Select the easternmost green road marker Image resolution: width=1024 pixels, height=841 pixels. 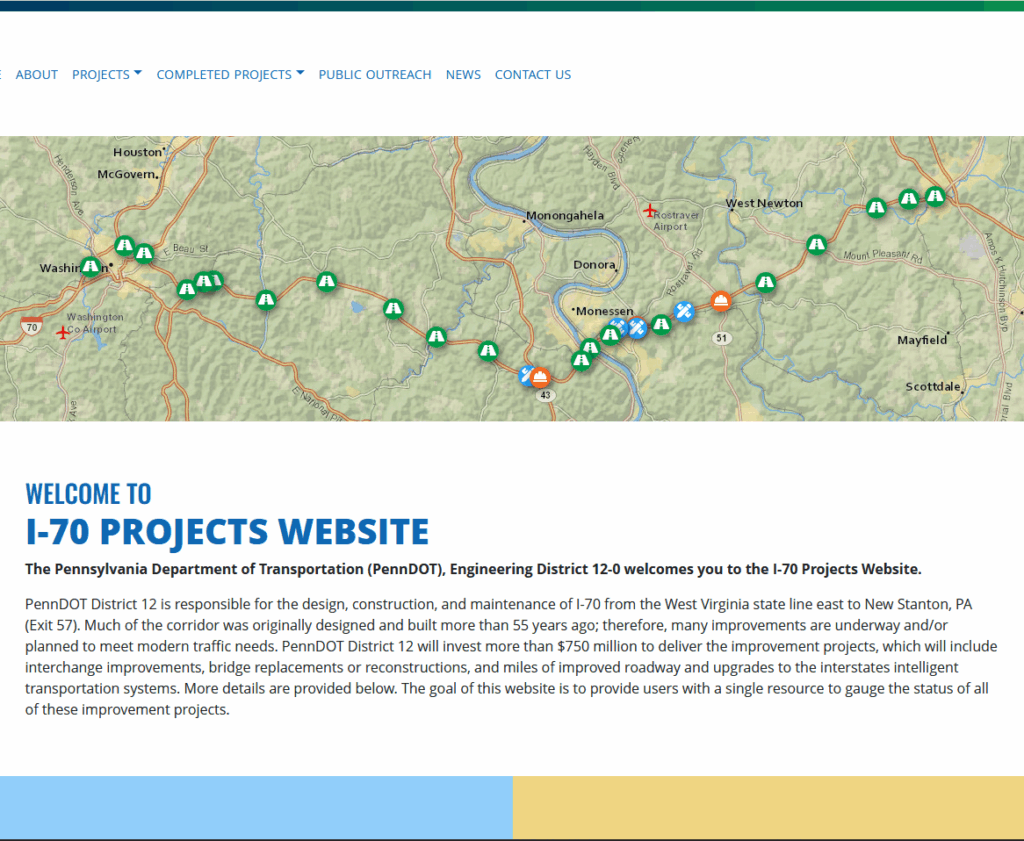click(x=935, y=196)
